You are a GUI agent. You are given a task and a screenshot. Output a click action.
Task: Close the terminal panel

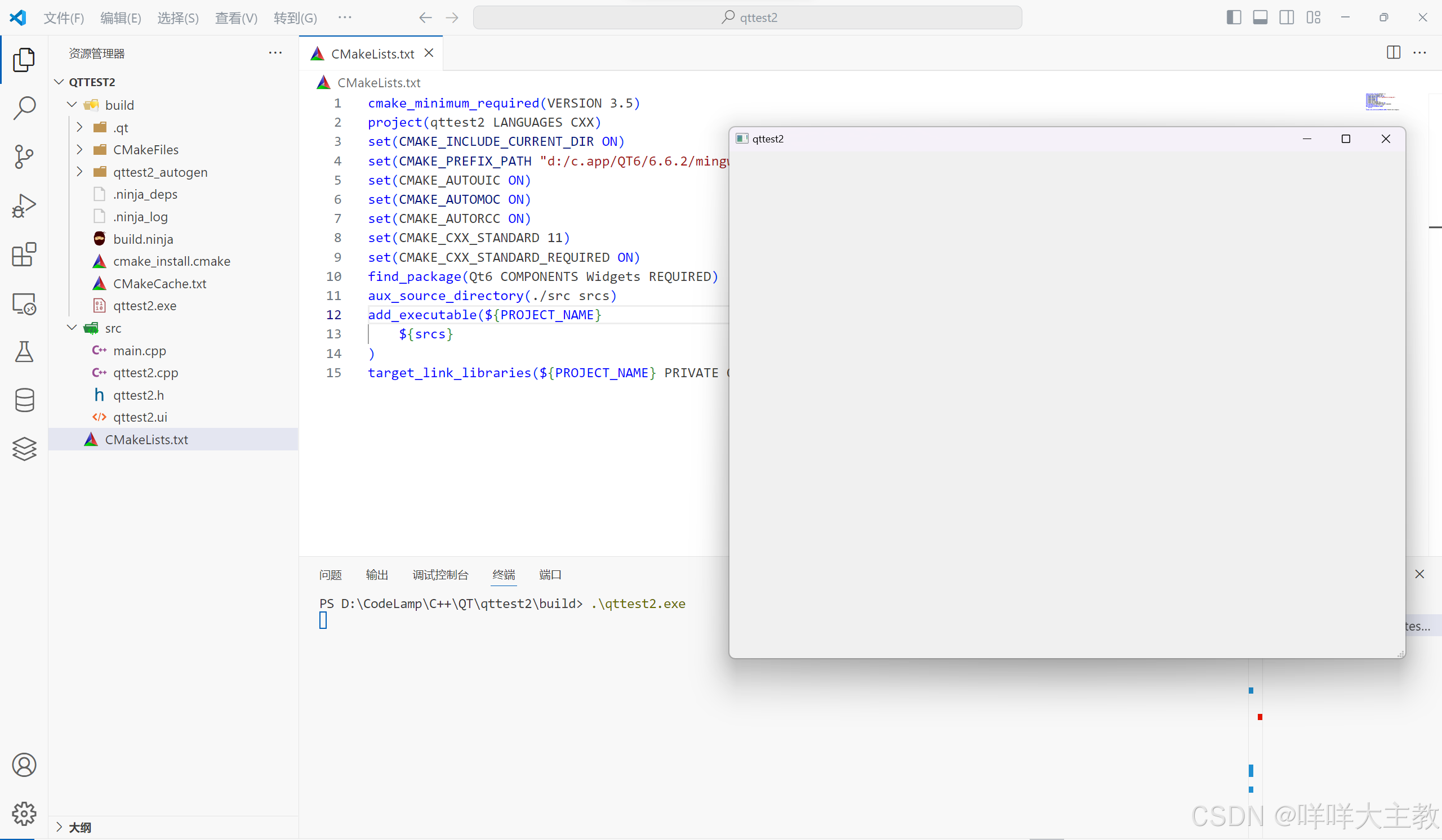coord(1419,574)
